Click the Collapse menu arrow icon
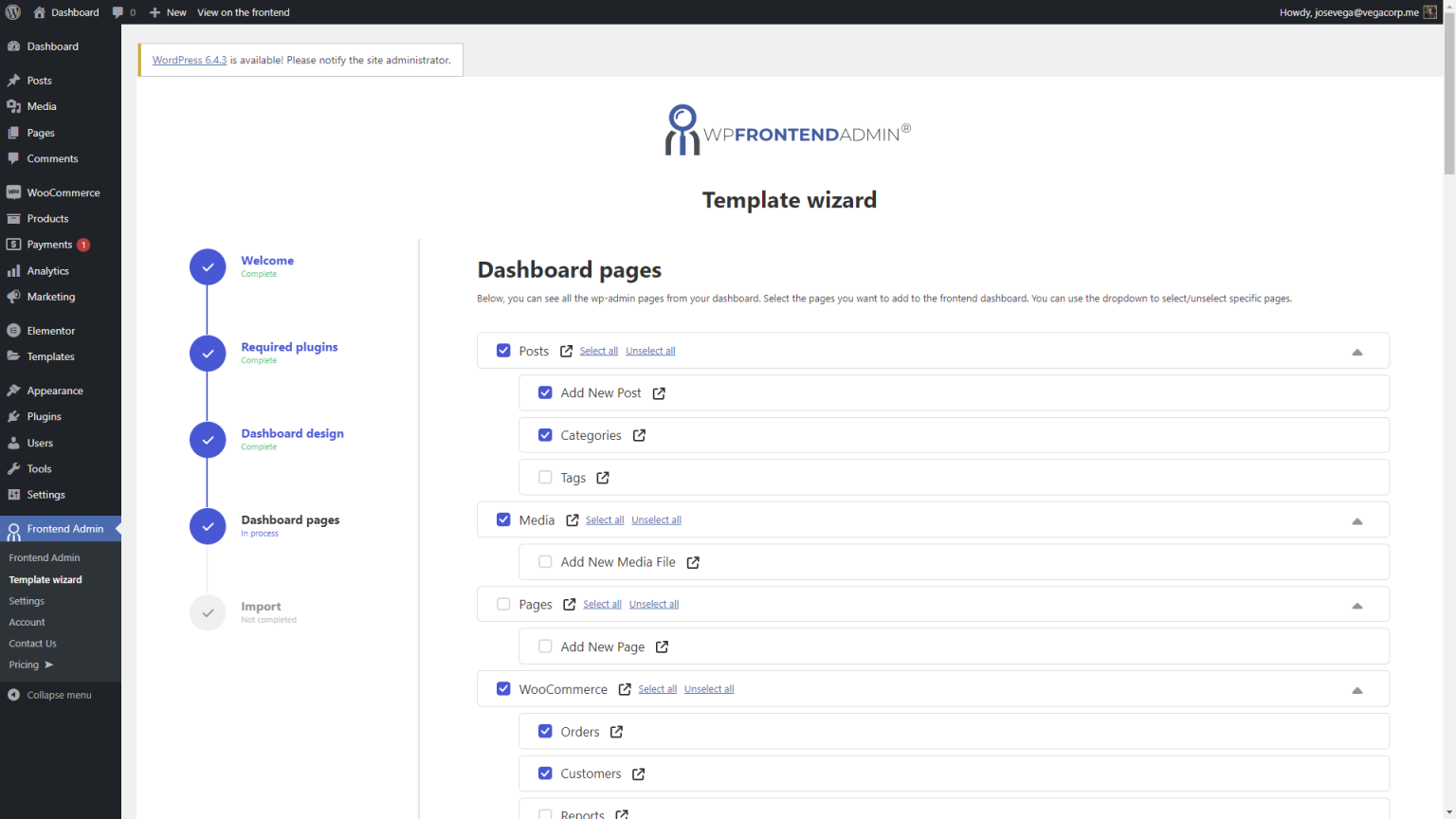The width and height of the screenshot is (1456, 819). click(13, 694)
